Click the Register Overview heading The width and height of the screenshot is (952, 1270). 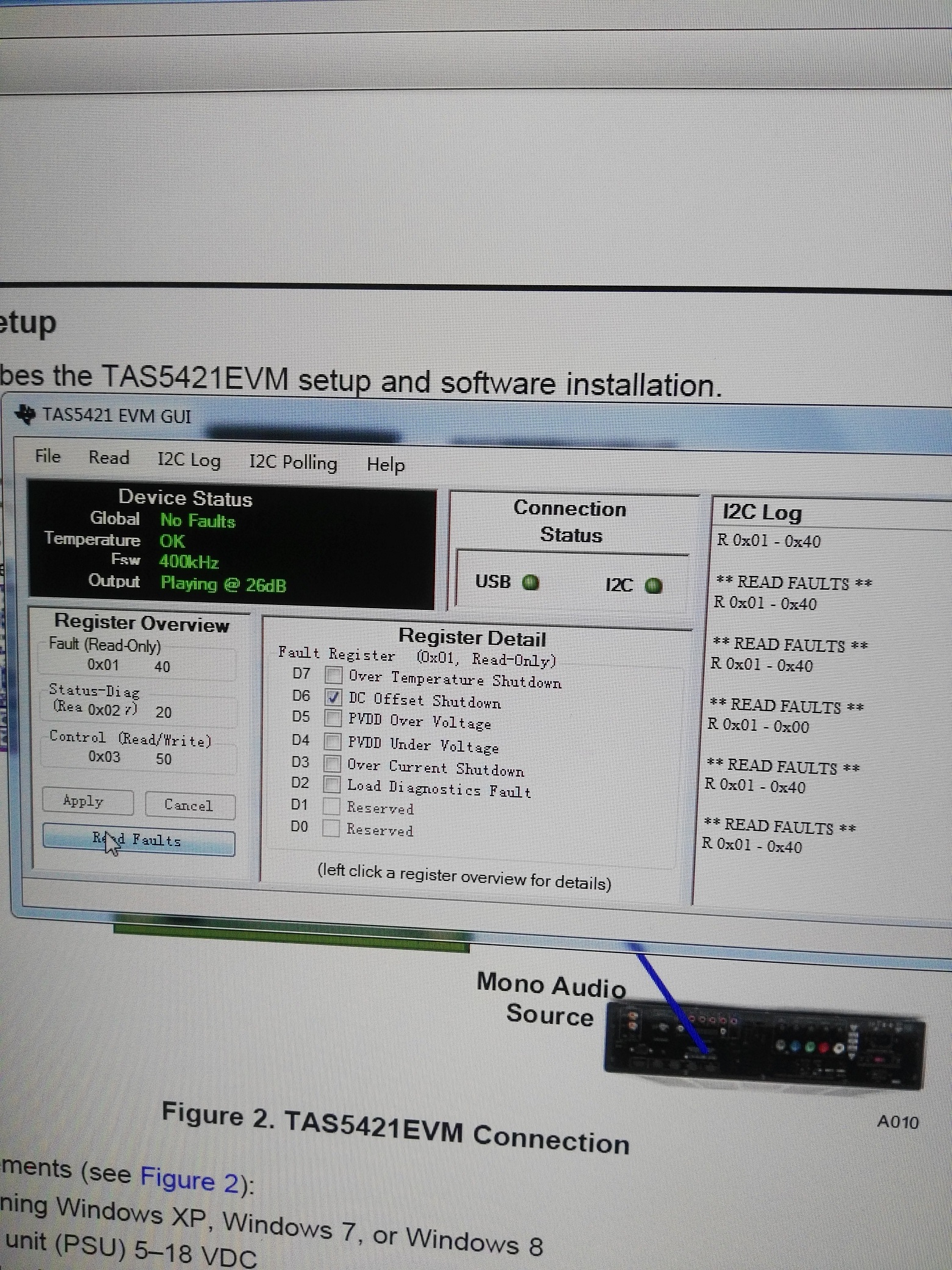coord(142,623)
